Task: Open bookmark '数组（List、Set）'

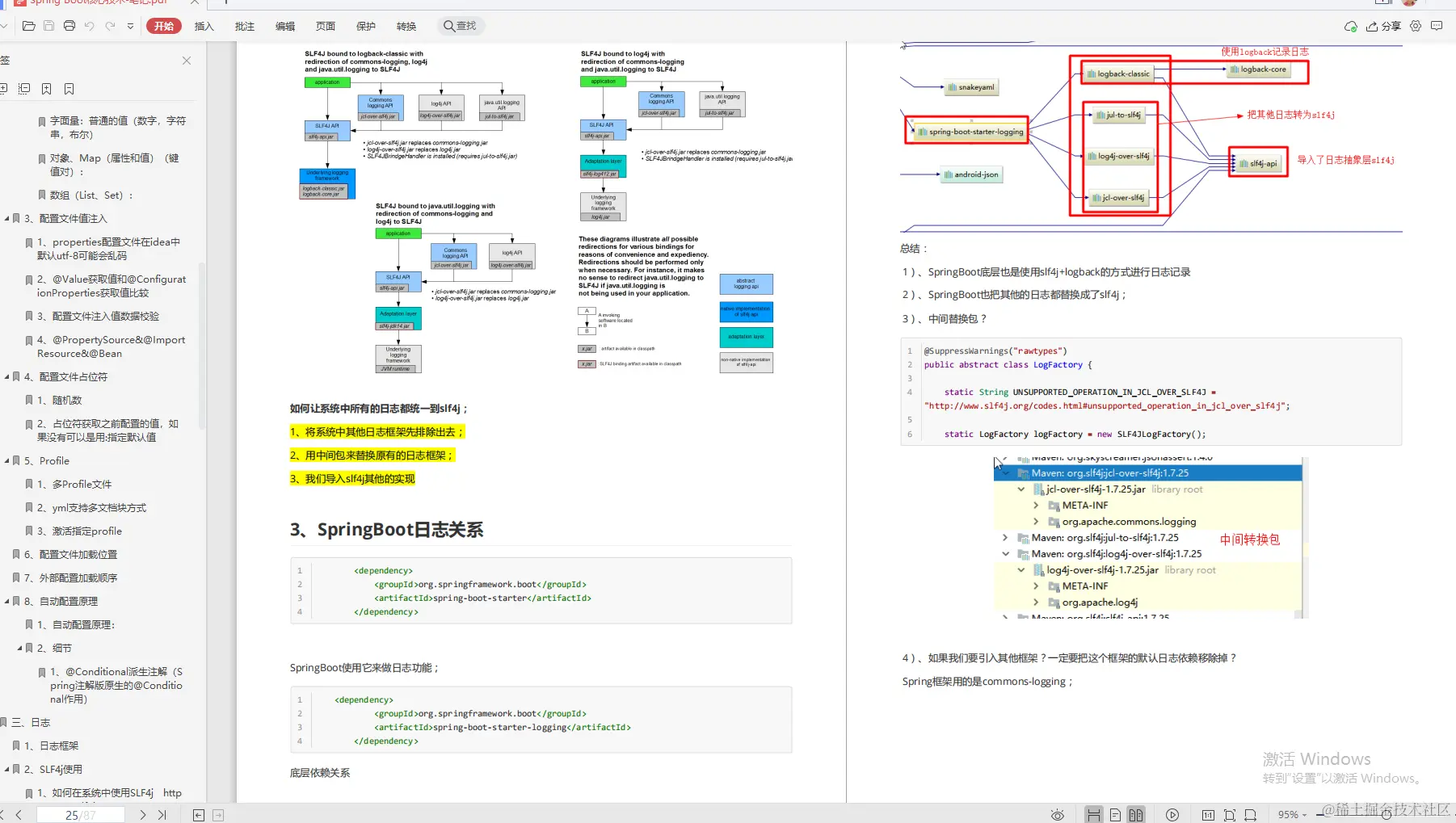Action: (x=91, y=195)
